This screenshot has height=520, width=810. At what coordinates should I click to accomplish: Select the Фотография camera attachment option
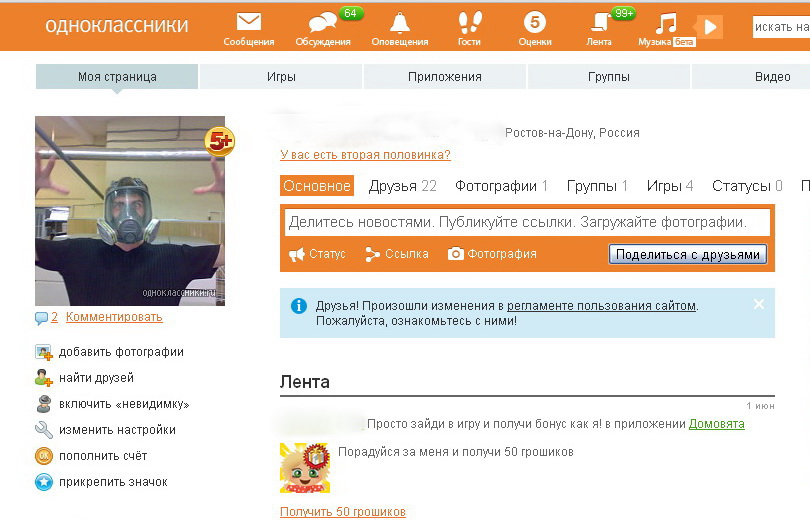[492, 254]
